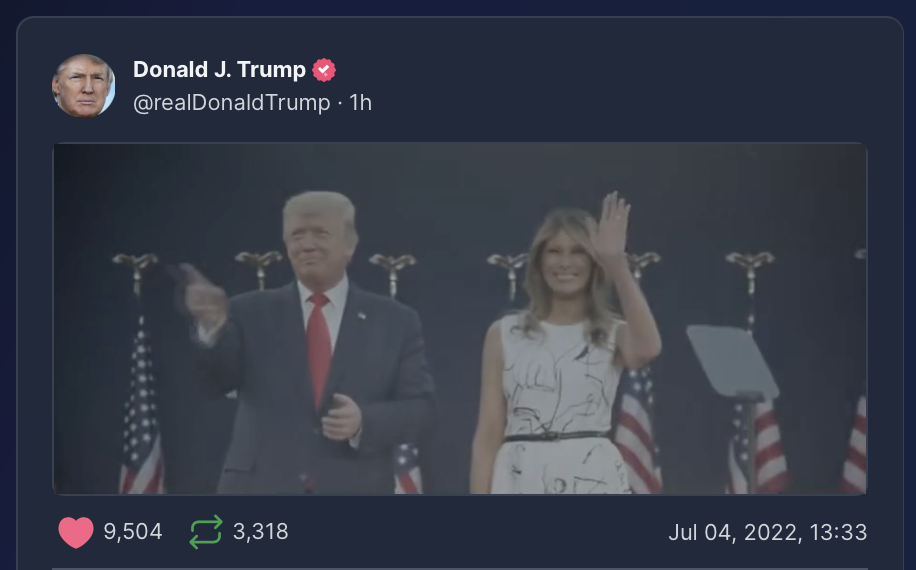Click the leftmost American flag in photo
Screen dimensions: 916x570
coord(141,409)
